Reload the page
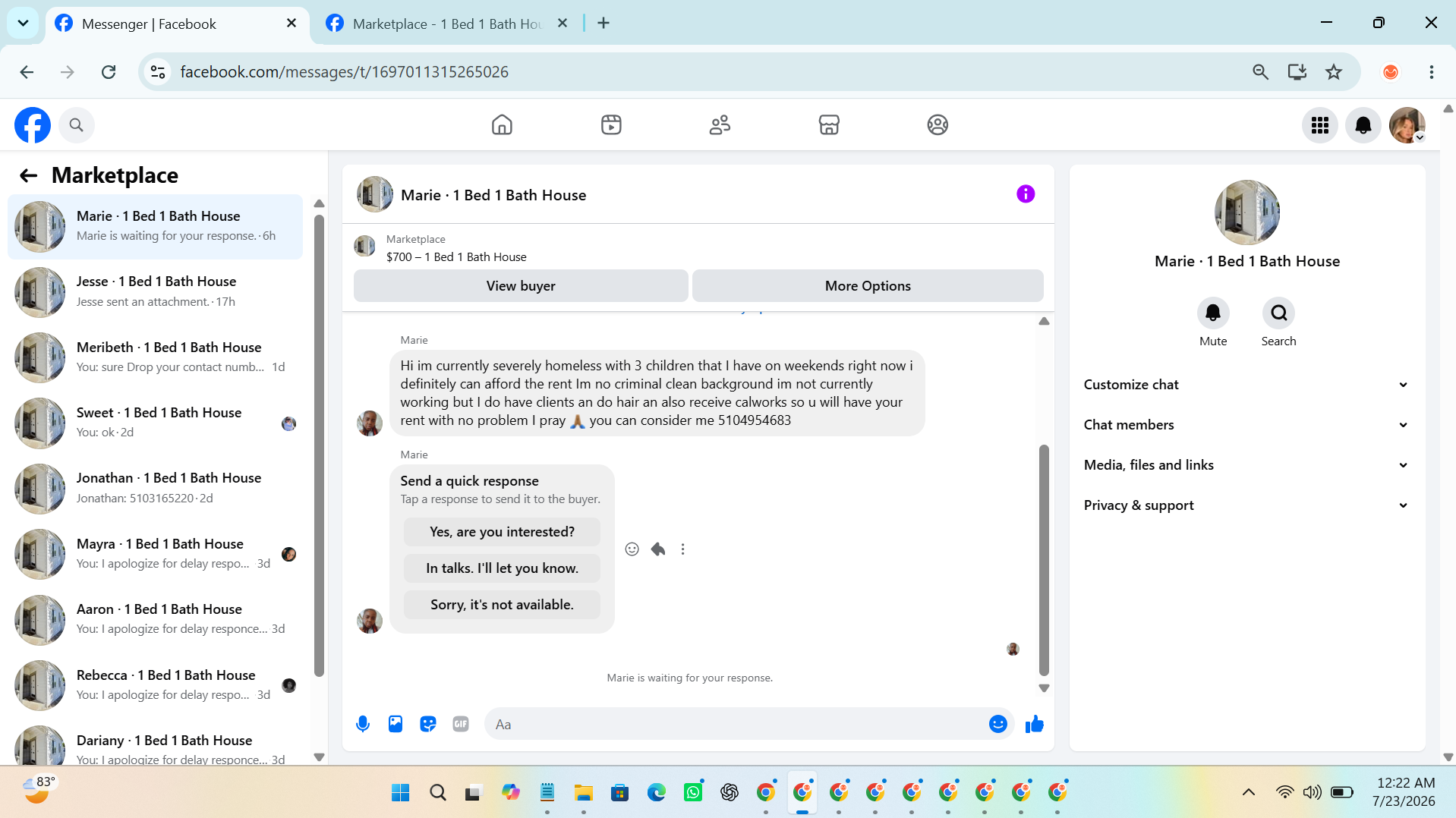This screenshot has height=818, width=1456. click(x=109, y=72)
